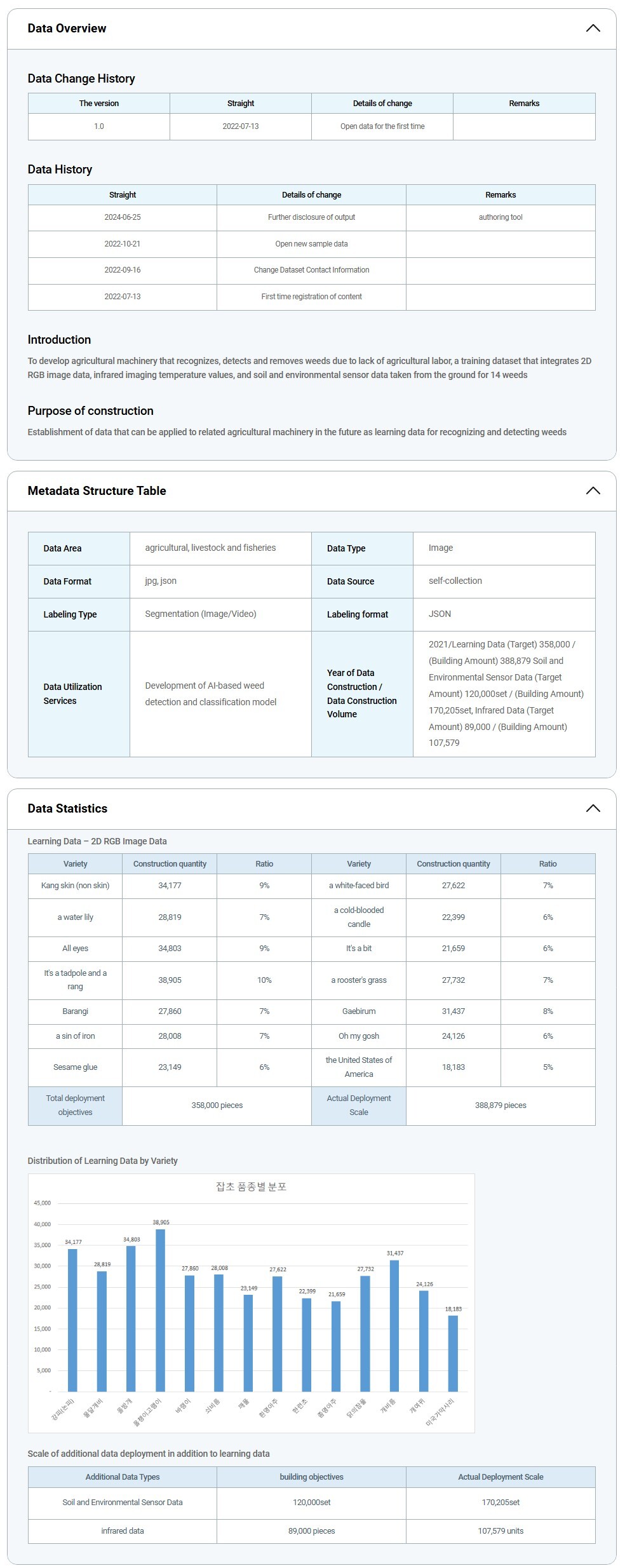
Task: Collapse the Data Overview section chevron
Action: [x=592, y=29]
